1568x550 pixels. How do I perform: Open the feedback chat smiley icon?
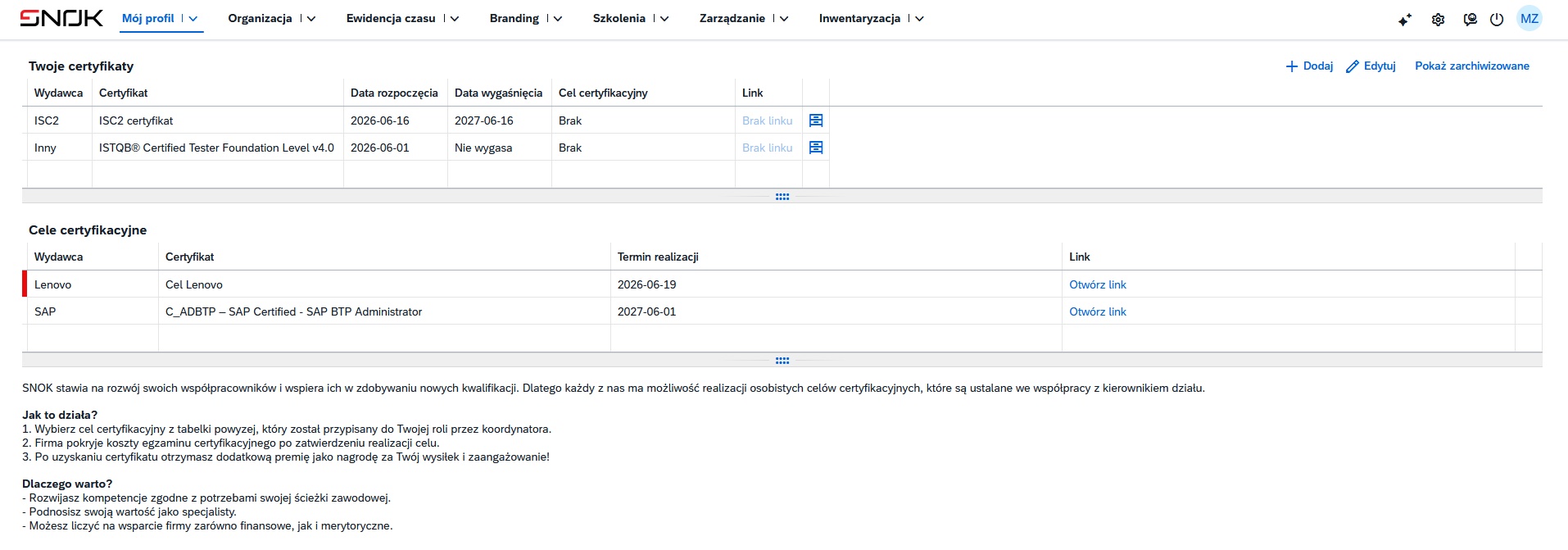pyautogui.click(x=1471, y=20)
